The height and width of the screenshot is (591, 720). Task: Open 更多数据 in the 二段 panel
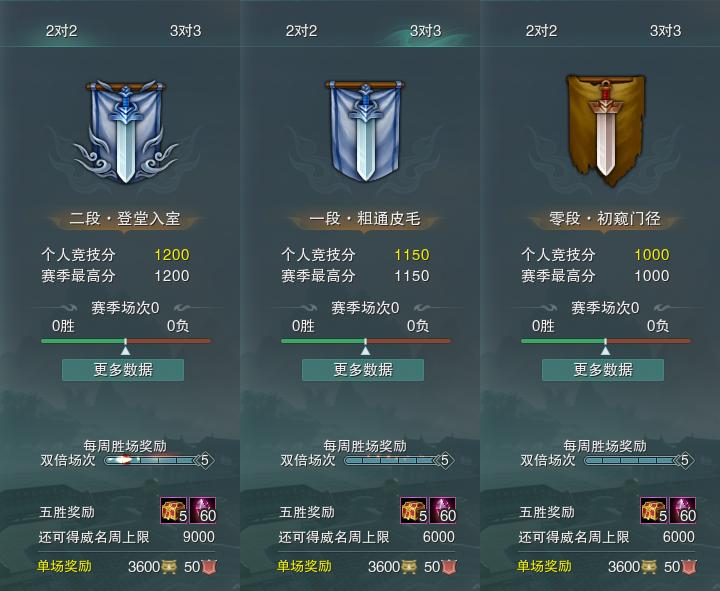click(123, 370)
